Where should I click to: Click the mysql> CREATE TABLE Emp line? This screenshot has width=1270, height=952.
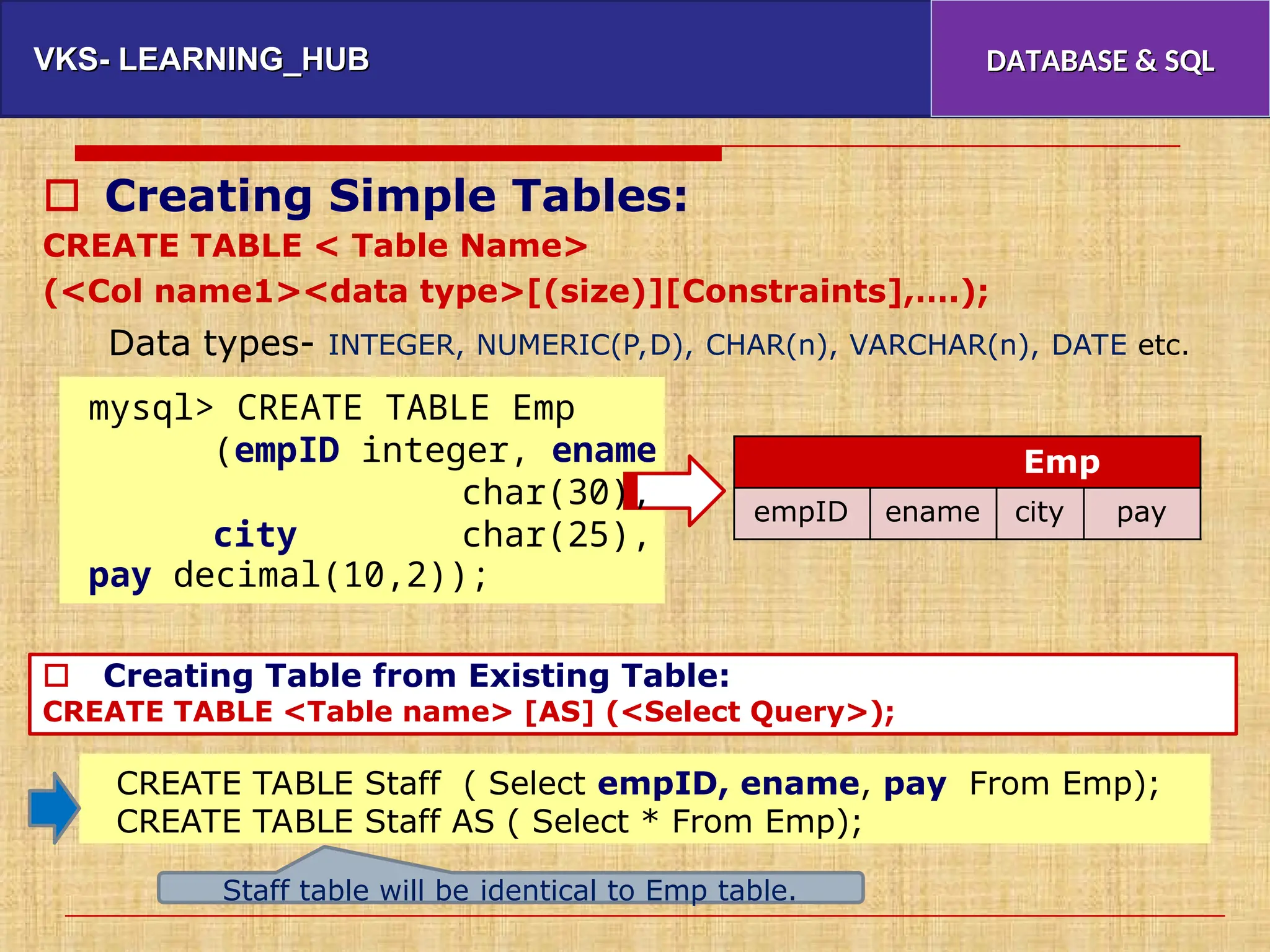(332, 409)
